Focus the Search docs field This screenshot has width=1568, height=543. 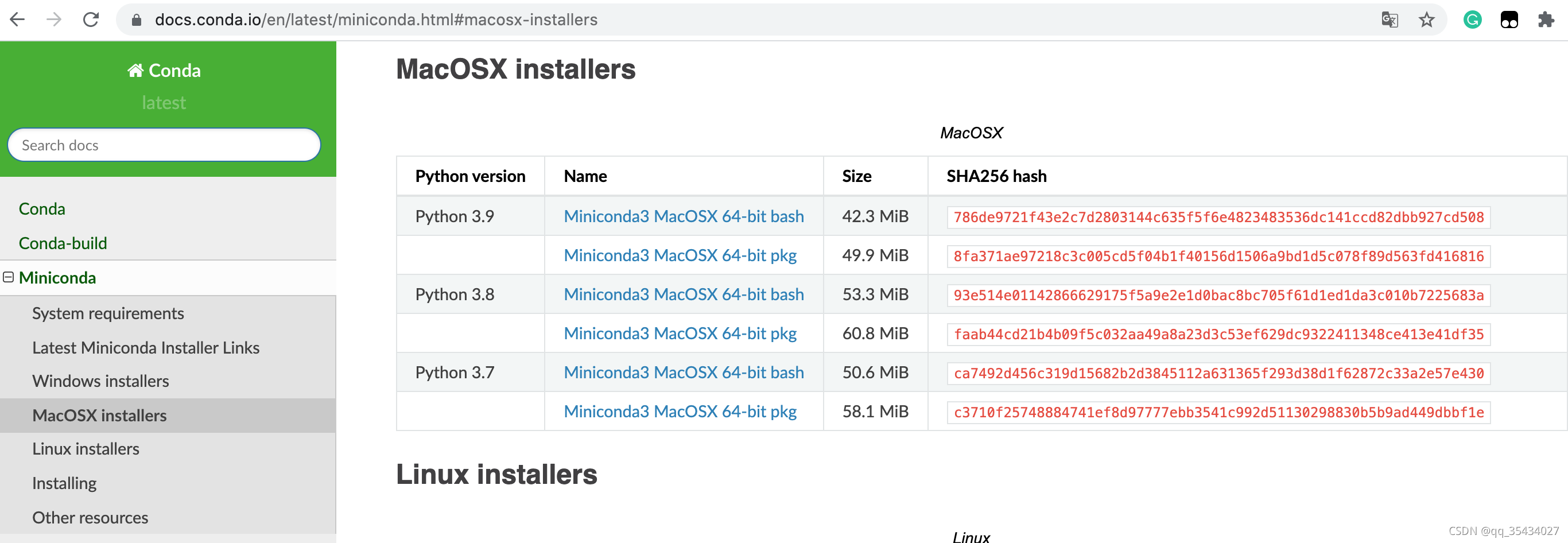164,145
